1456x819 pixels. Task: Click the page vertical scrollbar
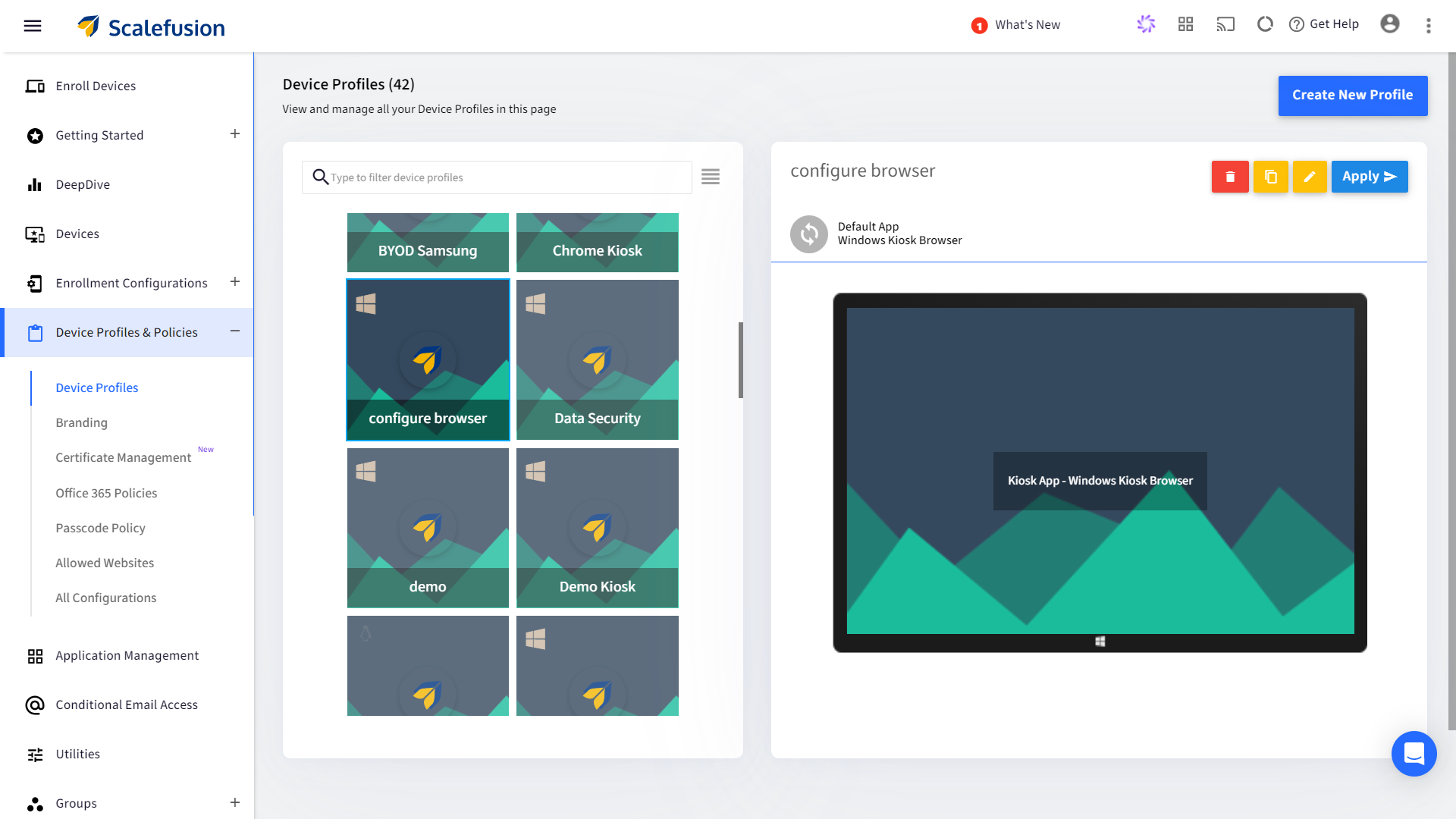click(1451, 391)
